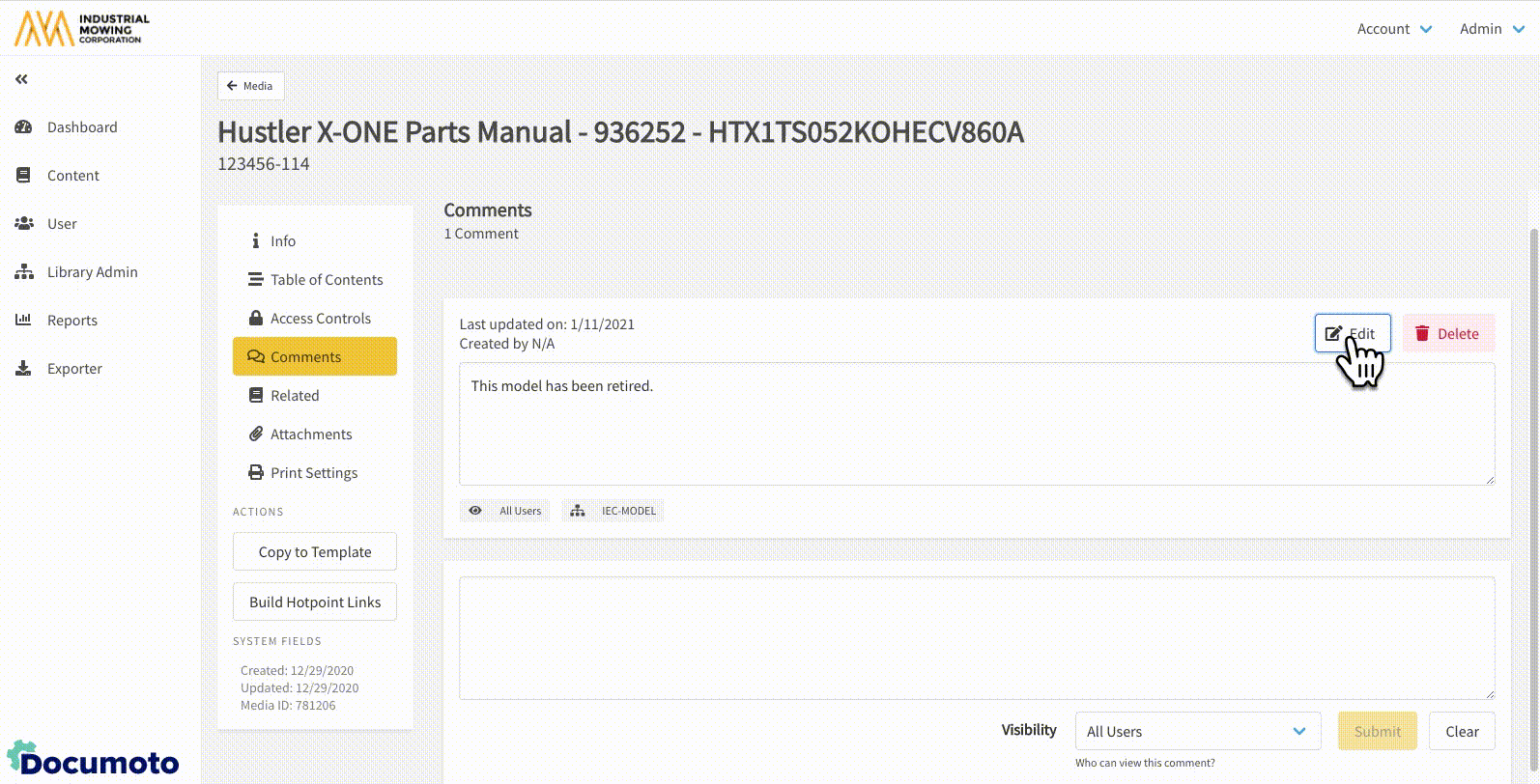Open the User group icon

pos(24,224)
